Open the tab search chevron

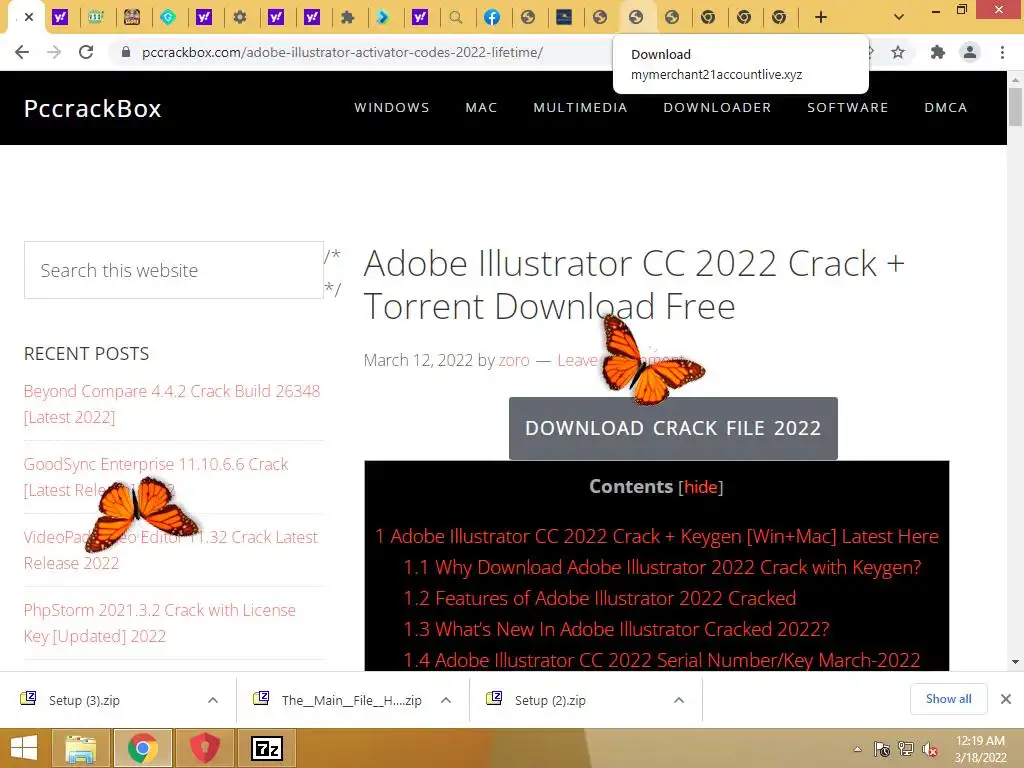(899, 17)
